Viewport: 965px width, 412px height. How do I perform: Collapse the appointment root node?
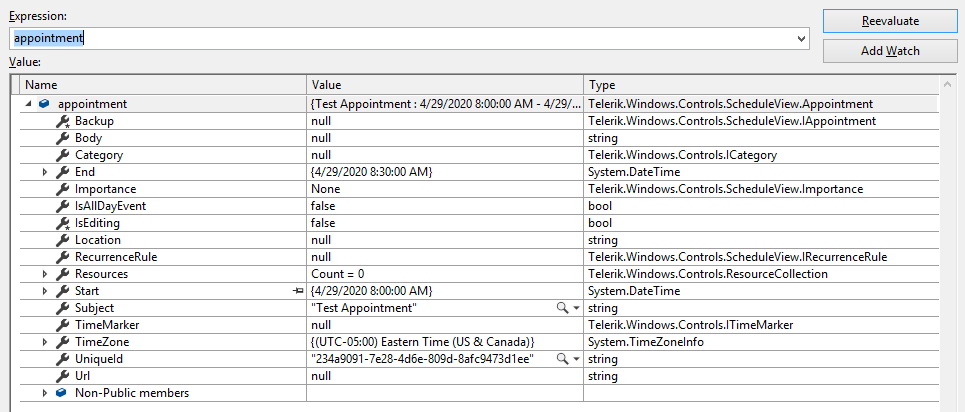28,104
